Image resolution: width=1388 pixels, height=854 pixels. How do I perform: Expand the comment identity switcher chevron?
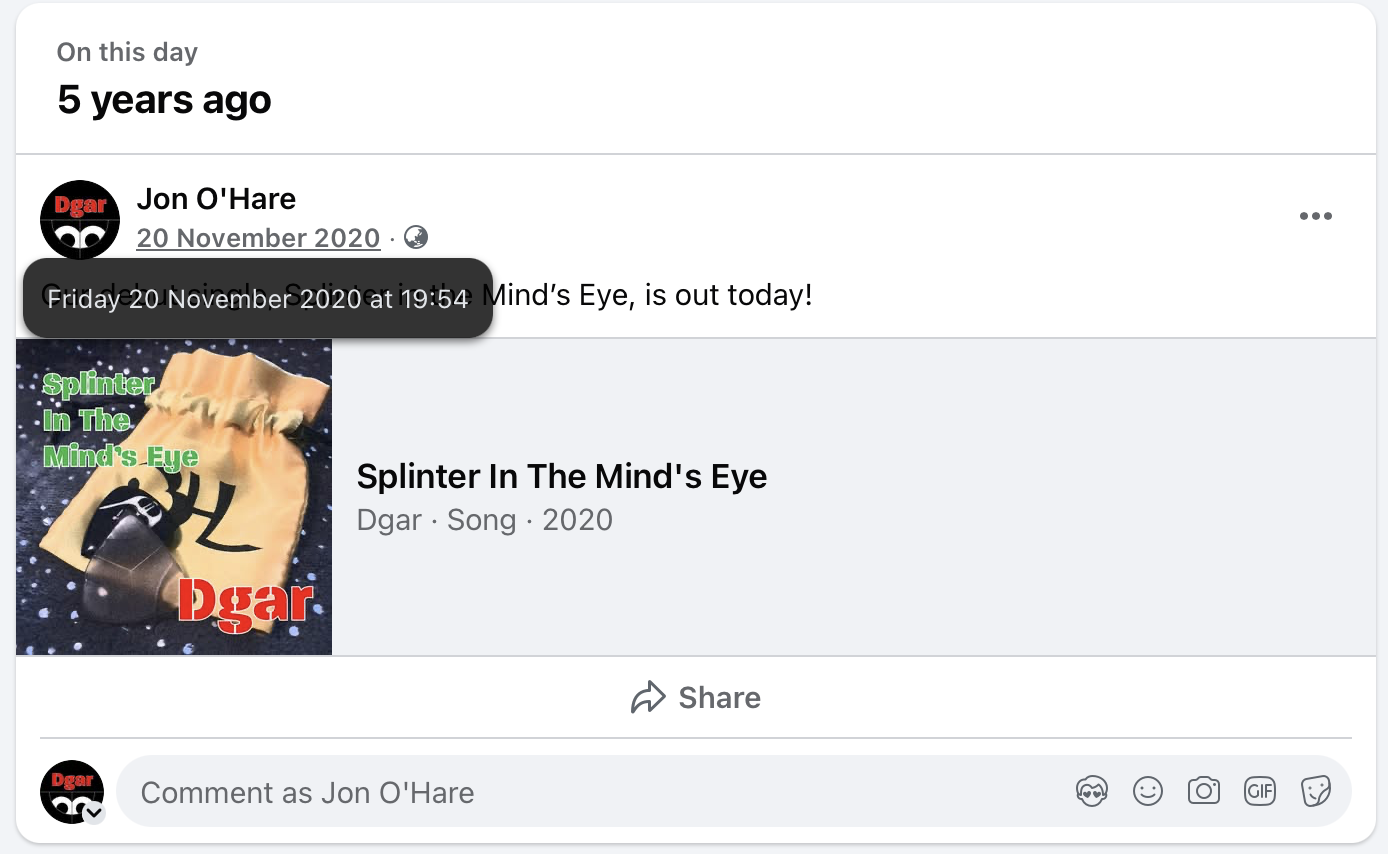(95, 812)
